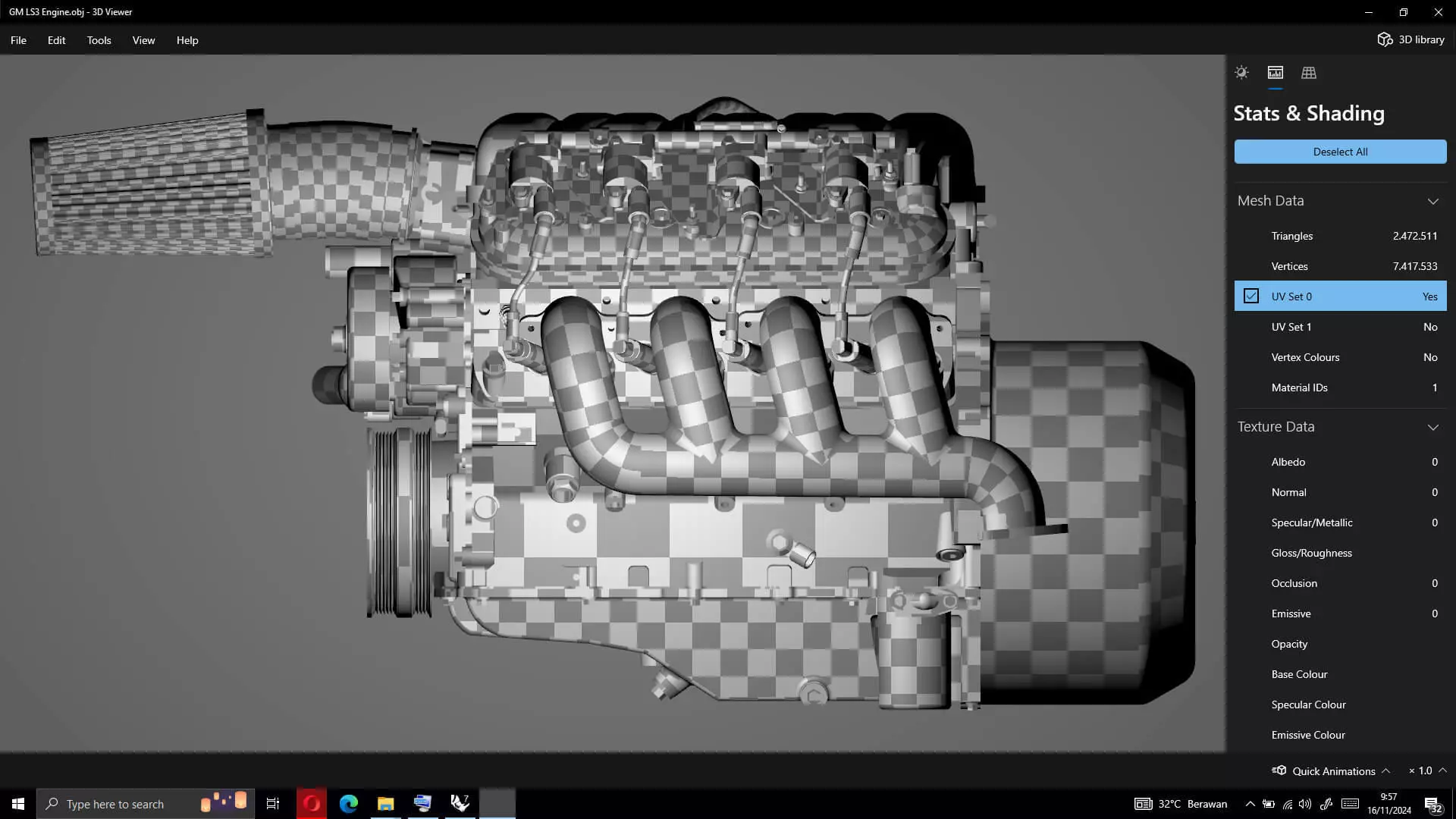Select the Emissive texture row
The height and width of the screenshot is (819, 1456).
pyautogui.click(x=1340, y=613)
